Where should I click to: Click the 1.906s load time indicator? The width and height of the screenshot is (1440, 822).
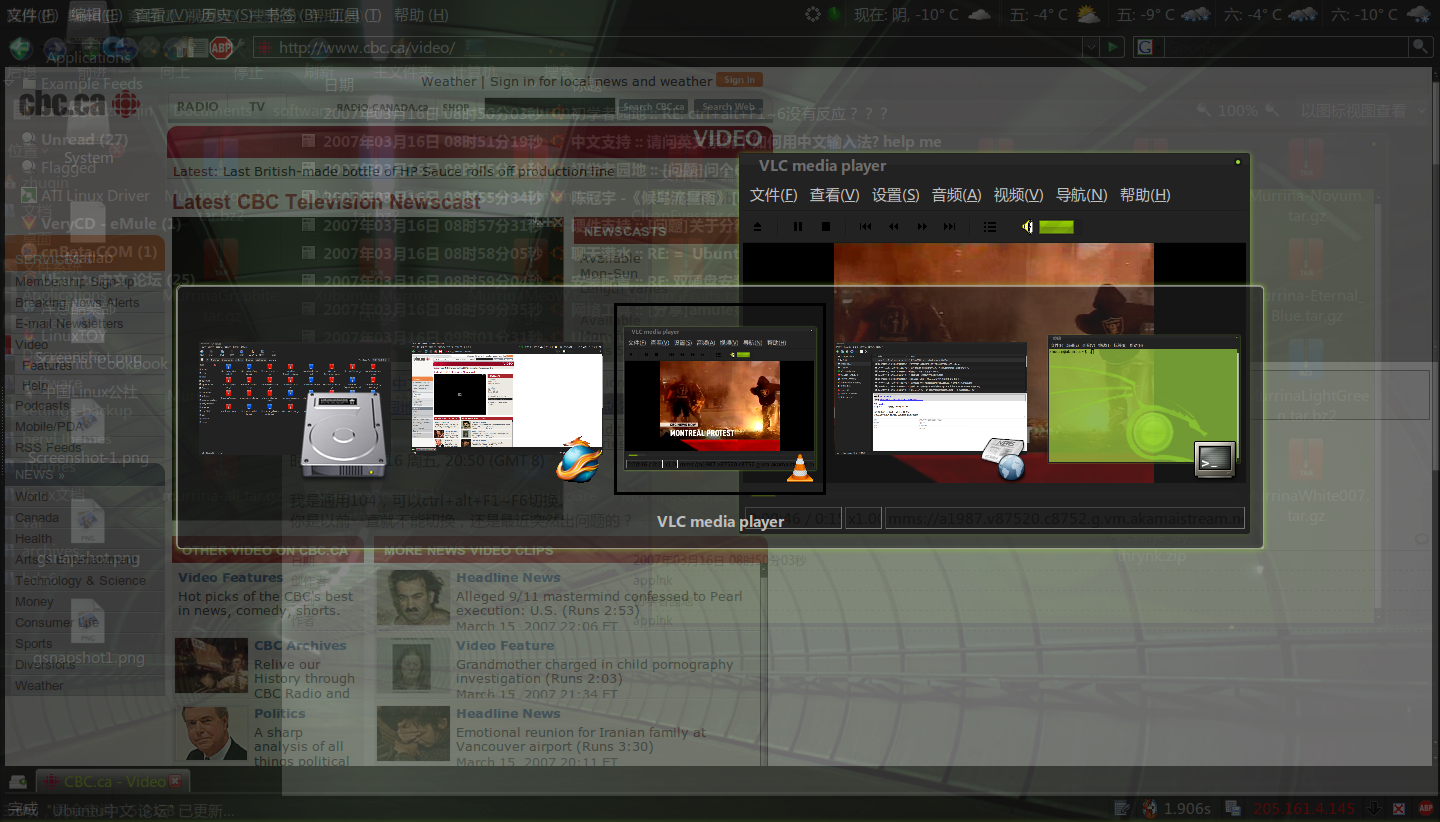tap(1187, 809)
